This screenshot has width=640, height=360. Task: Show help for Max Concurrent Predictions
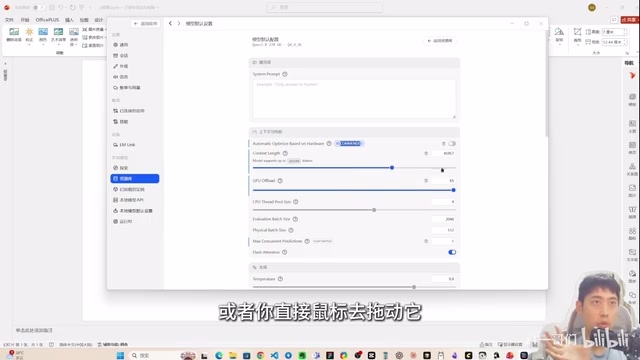point(307,241)
